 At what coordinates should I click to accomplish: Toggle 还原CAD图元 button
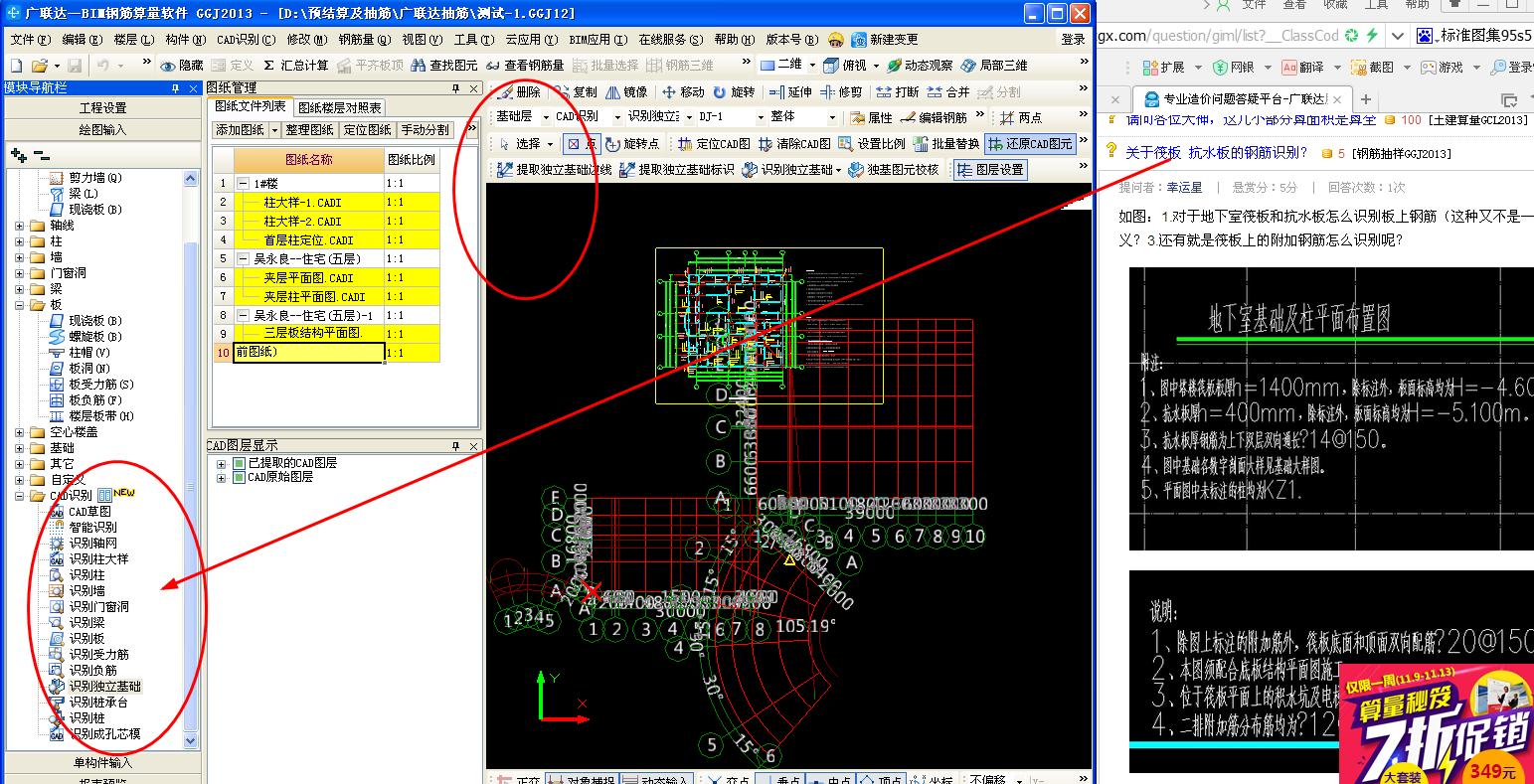[1031, 143]
